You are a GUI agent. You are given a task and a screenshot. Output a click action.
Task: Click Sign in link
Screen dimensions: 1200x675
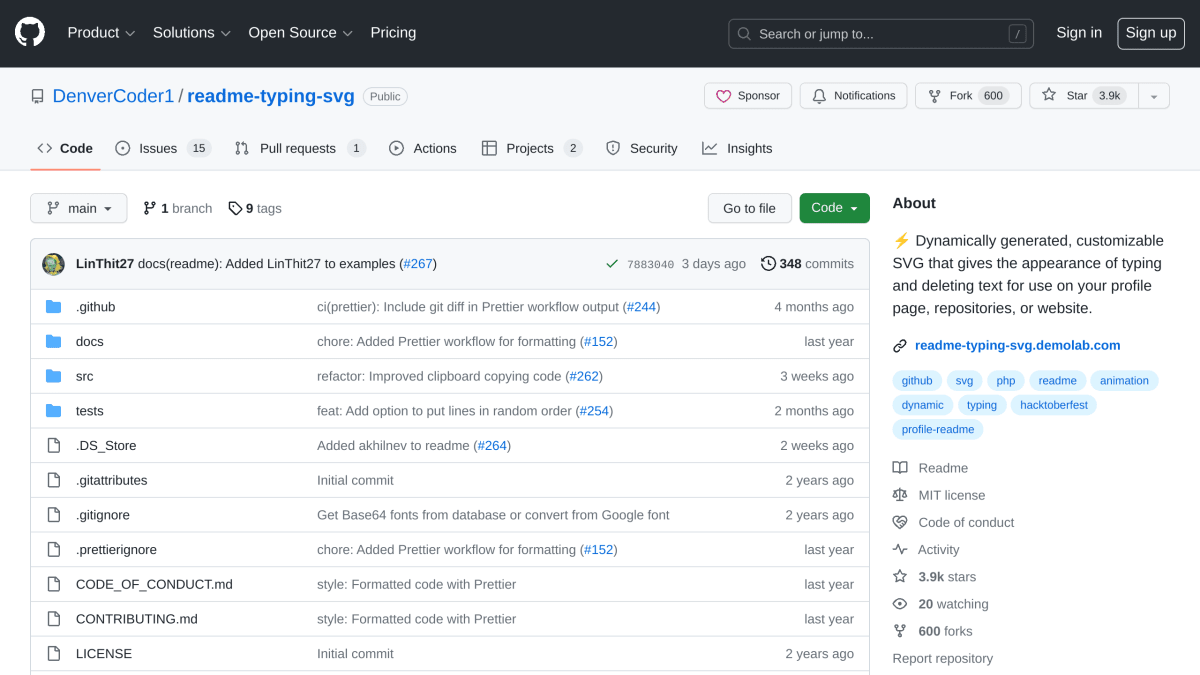point(1079,33)
